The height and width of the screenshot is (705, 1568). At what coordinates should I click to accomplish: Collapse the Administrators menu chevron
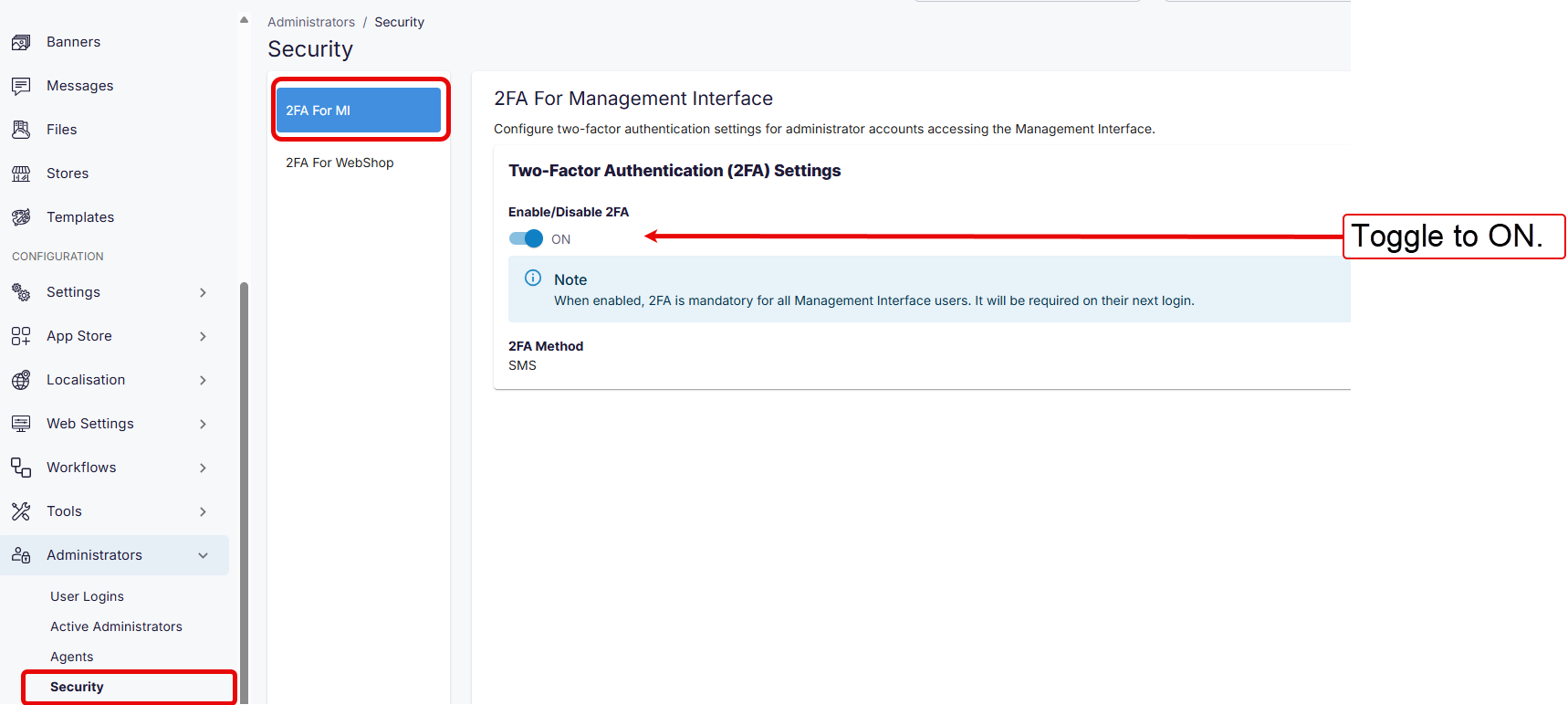[203, 555]
